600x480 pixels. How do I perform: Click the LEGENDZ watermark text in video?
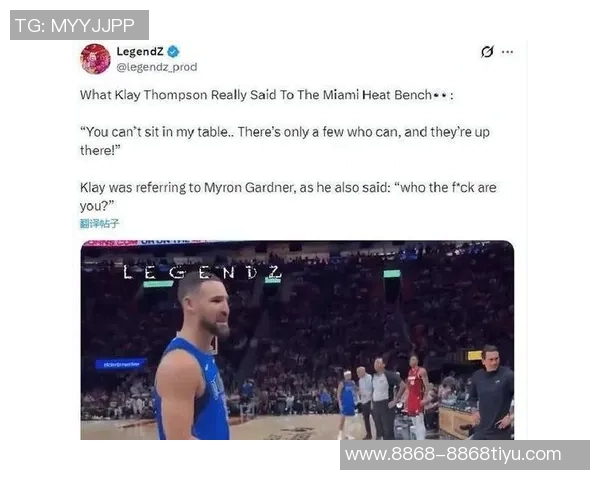coord(202,272)
